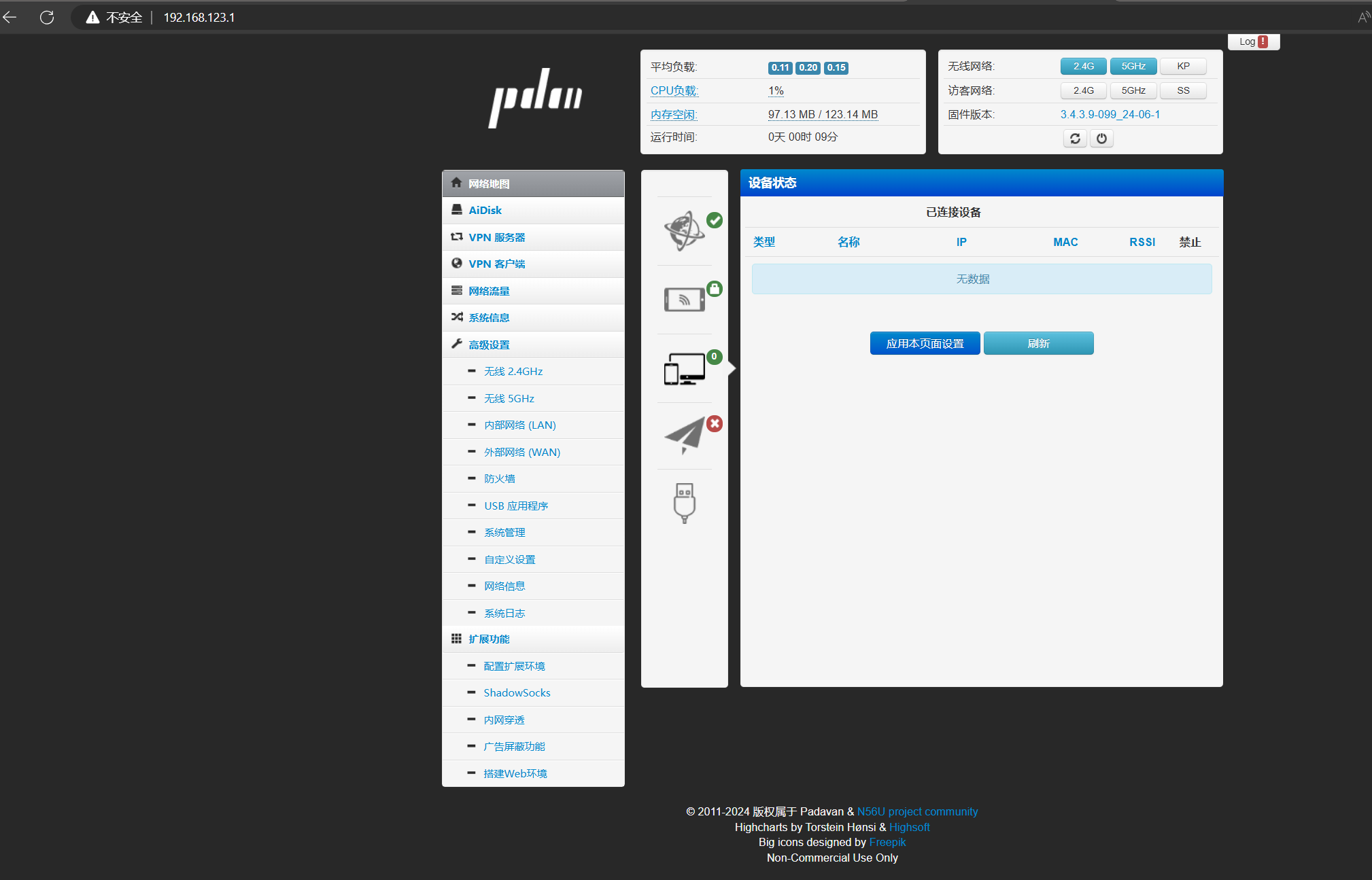Screen dimensions: 1372x880
Task: Open the ShadowSocks submenu item
Action: (517, 692)
